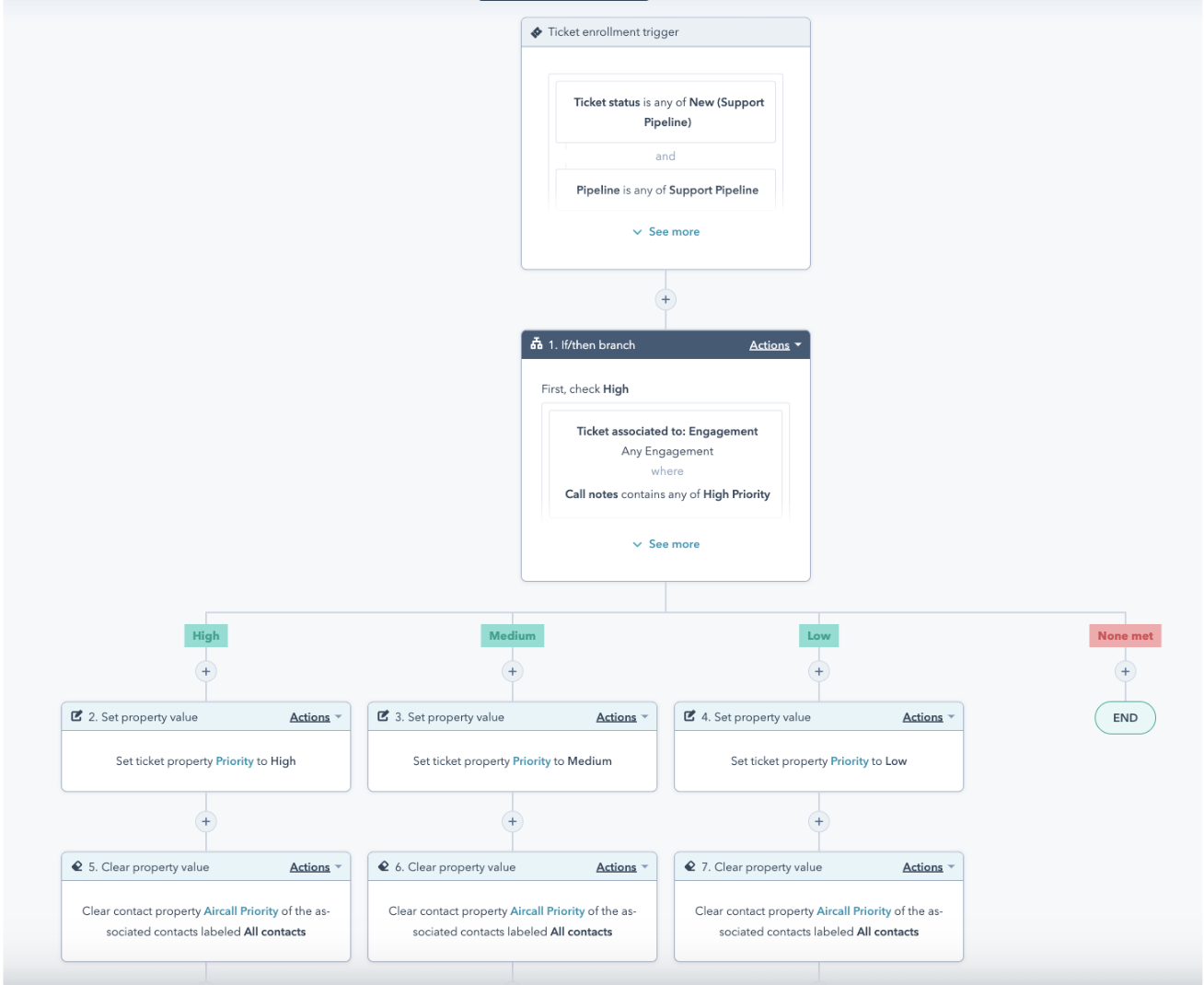The image size is (1204, 985).
Task: Add action under the High branch label
Action: coord(206,671)
